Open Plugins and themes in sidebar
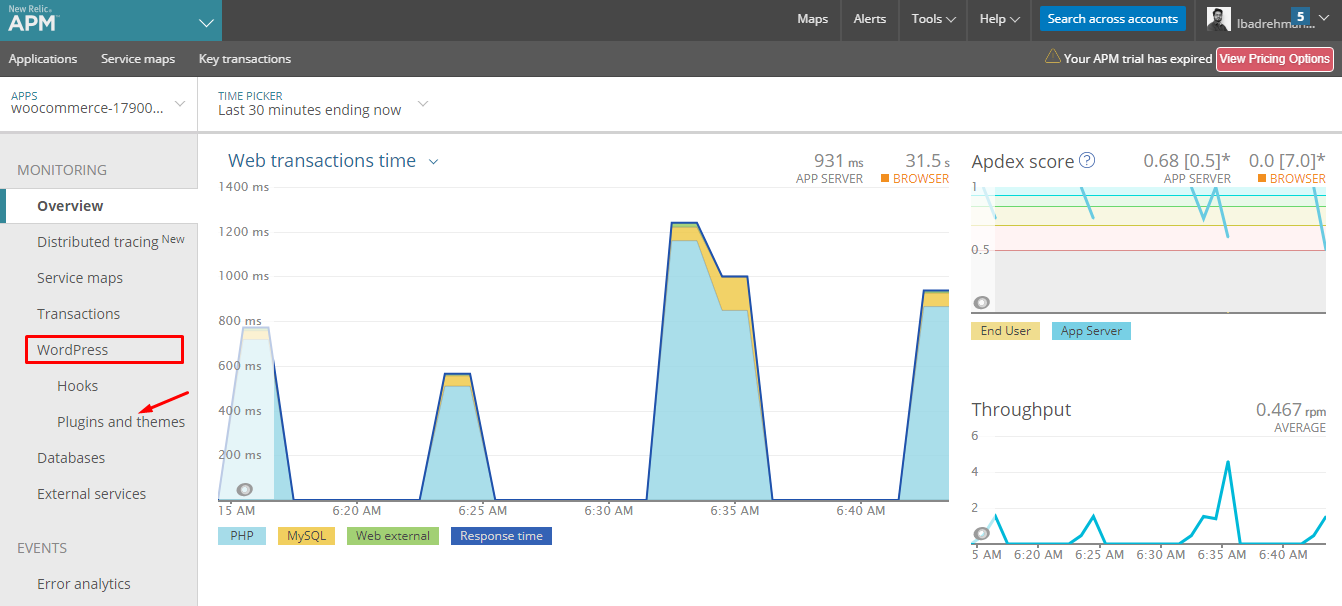The image size is (1342, 606). pyautogui.click(x=121, y=422)
